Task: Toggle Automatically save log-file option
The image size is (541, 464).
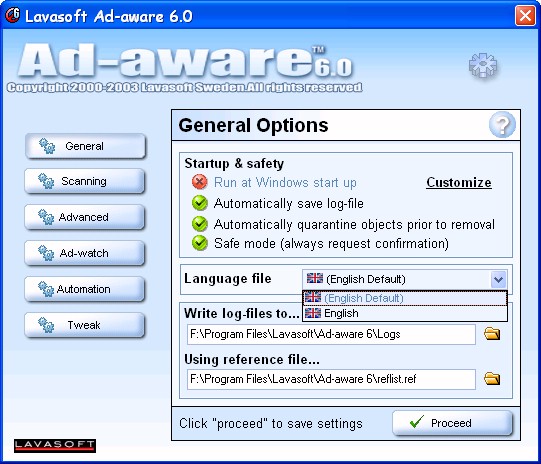Action: (x=199, y=203)
